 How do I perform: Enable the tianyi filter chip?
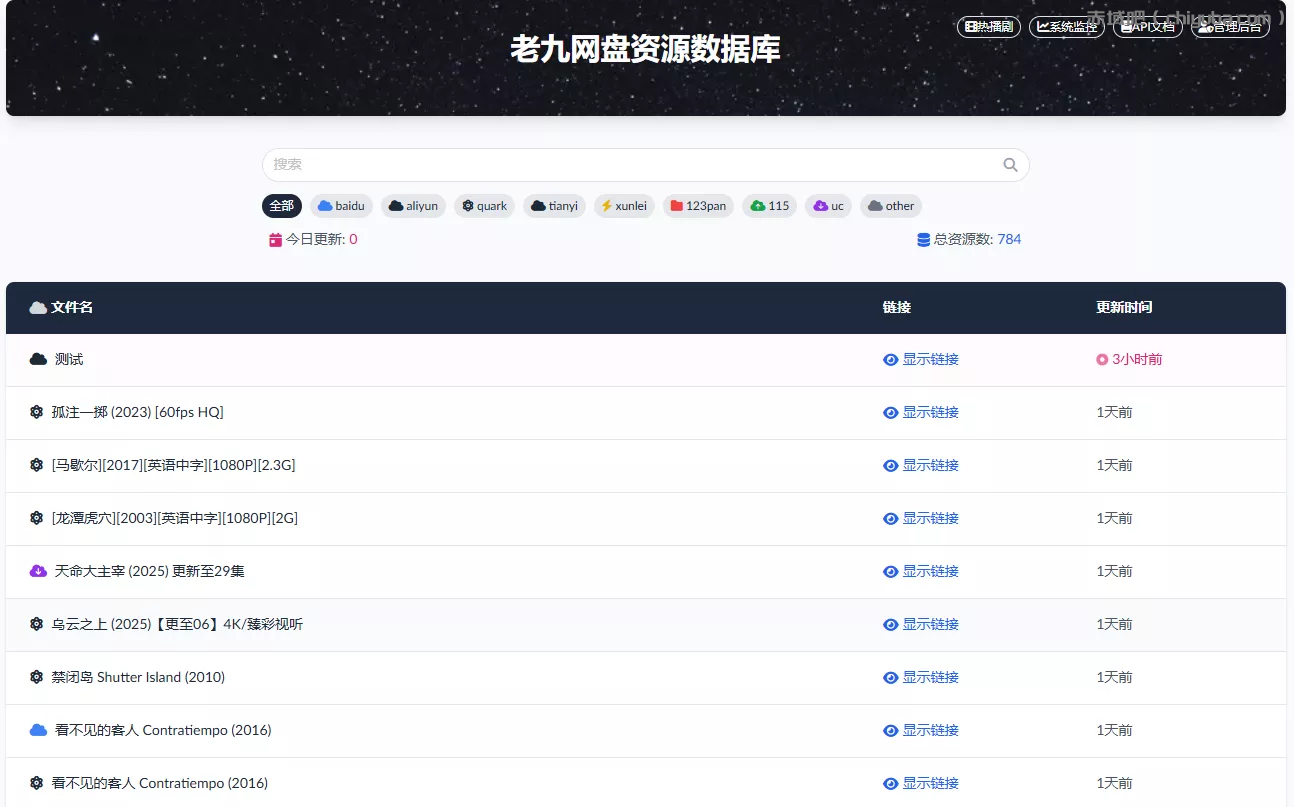(554, 206)
